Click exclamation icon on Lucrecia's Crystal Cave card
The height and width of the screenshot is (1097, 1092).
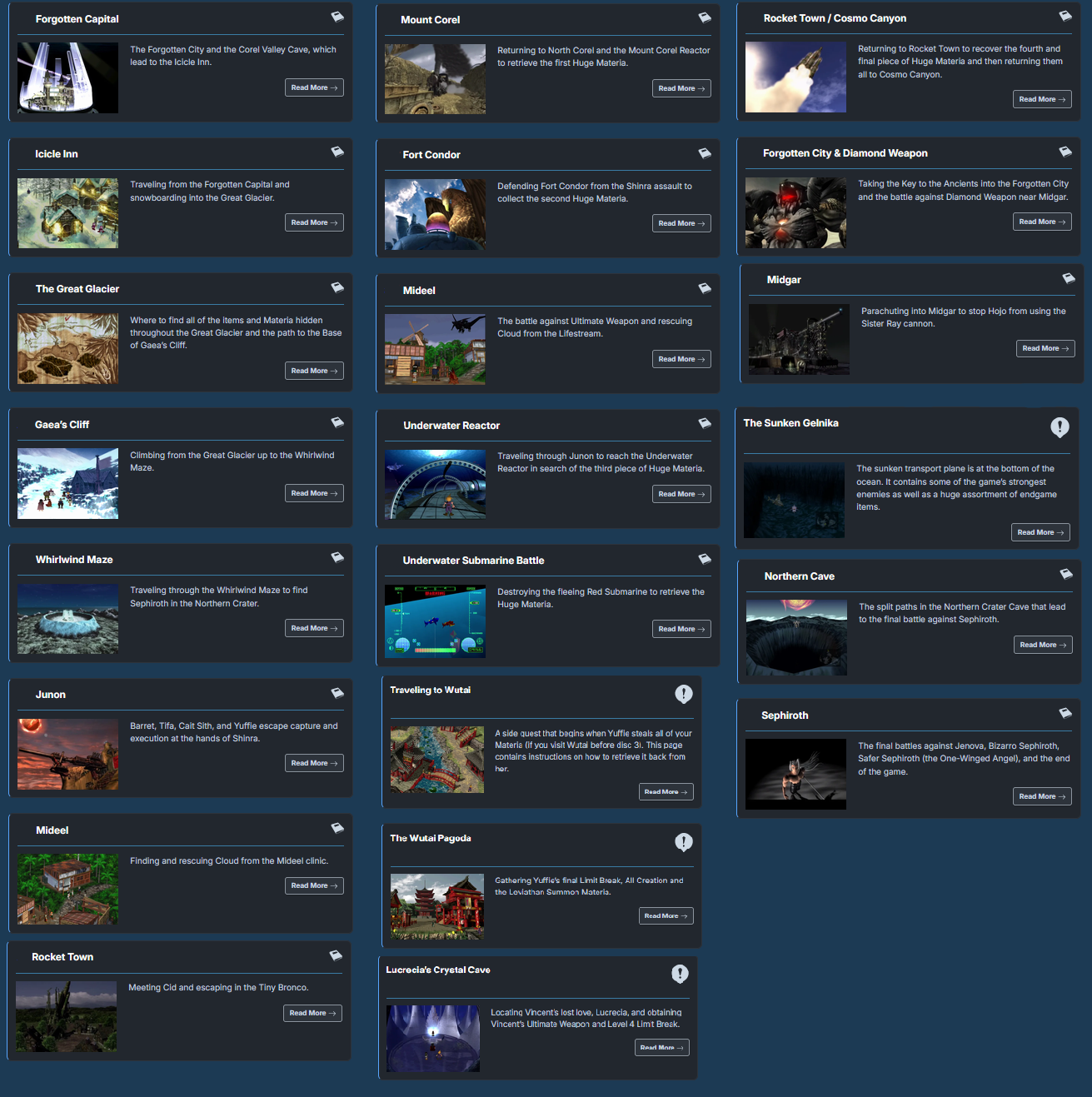(x=681, y=974)
